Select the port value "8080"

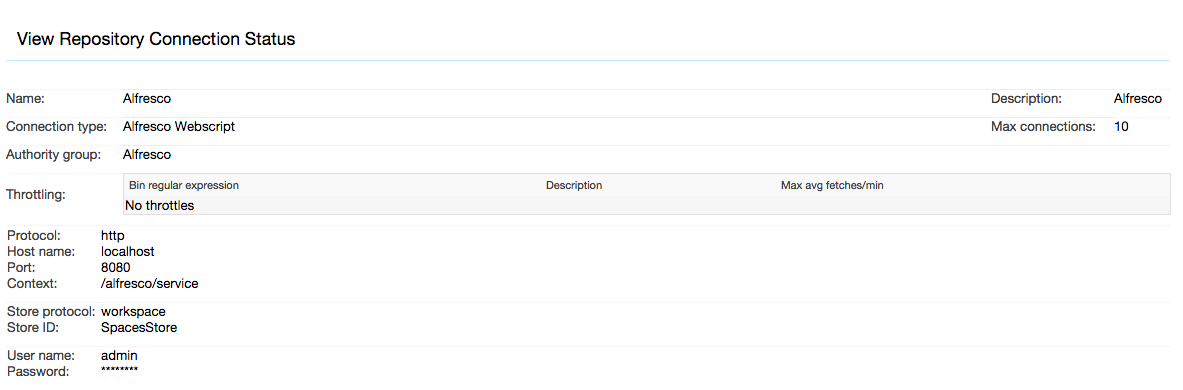coord(116,267)
